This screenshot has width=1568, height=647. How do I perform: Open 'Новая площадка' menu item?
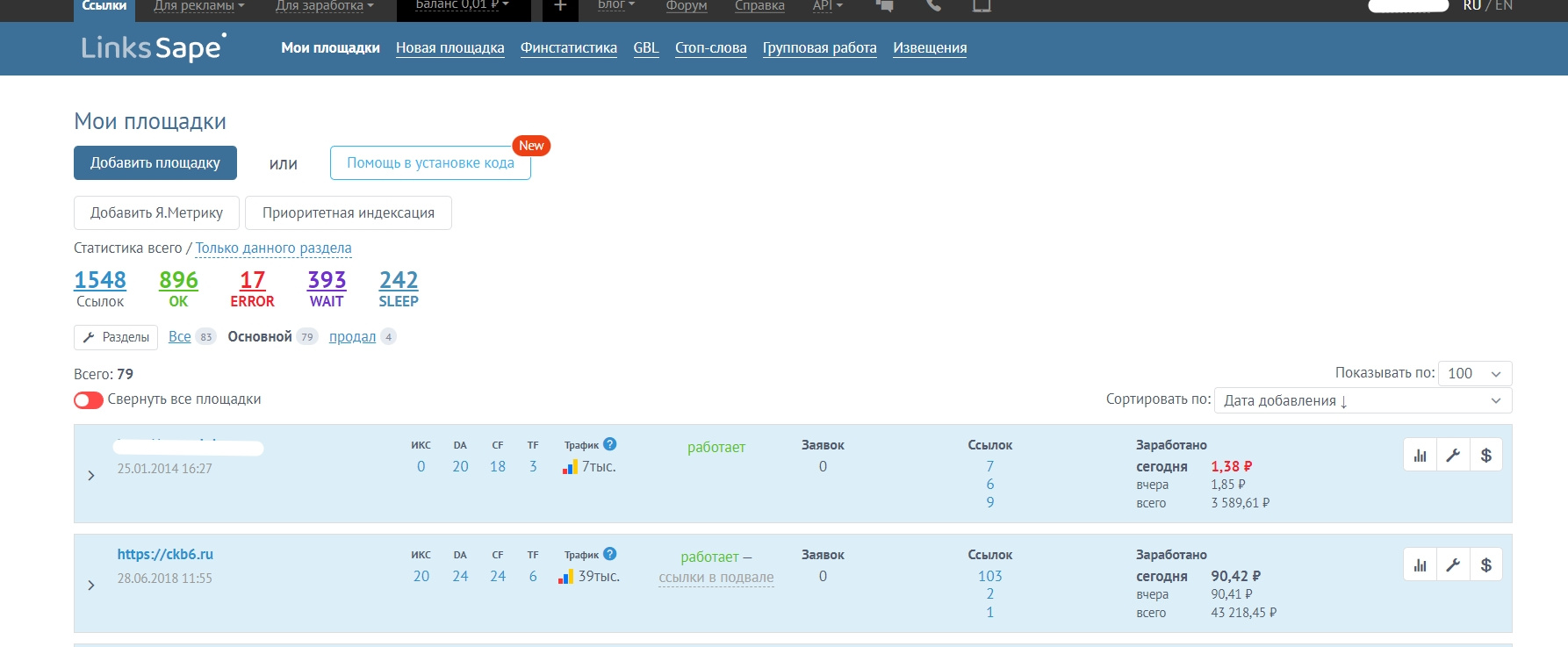[x=450, y=48]
